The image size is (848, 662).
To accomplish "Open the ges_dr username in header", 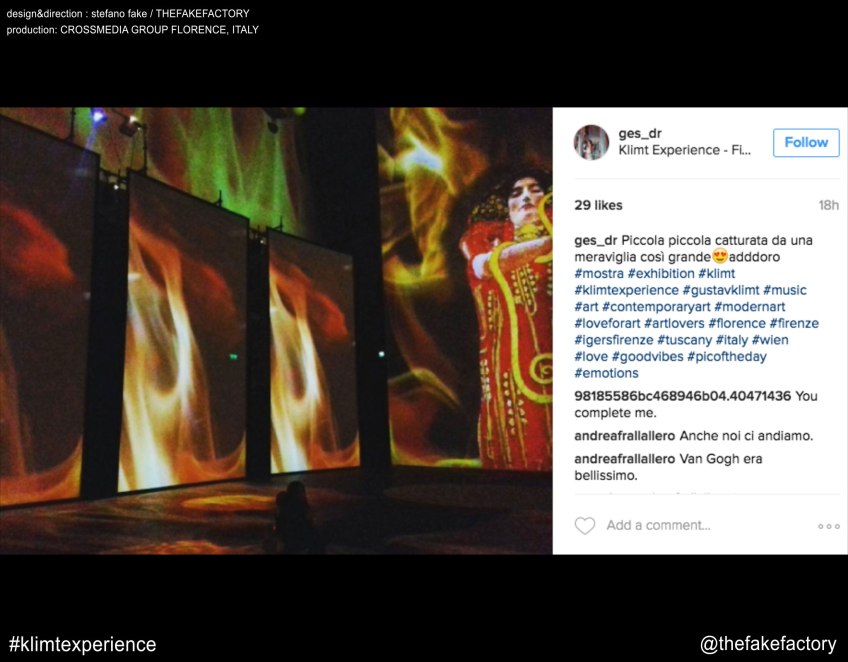I will (x=640, y=134).
